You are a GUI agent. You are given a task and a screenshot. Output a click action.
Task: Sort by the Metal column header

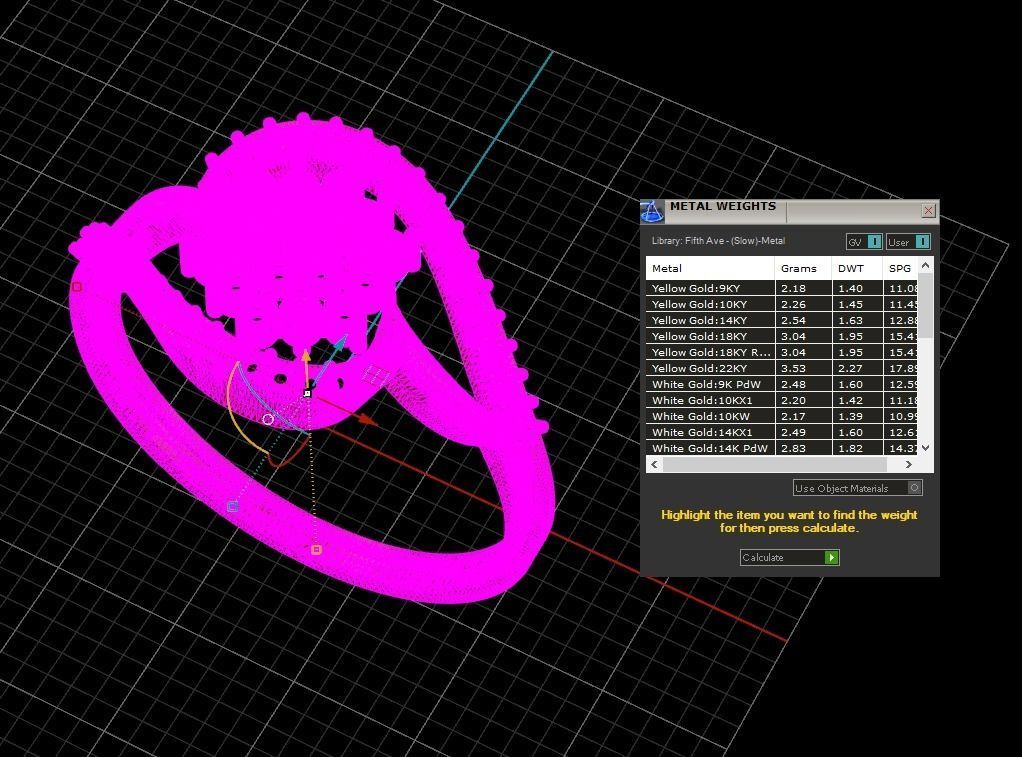click(x=710, y=268)
